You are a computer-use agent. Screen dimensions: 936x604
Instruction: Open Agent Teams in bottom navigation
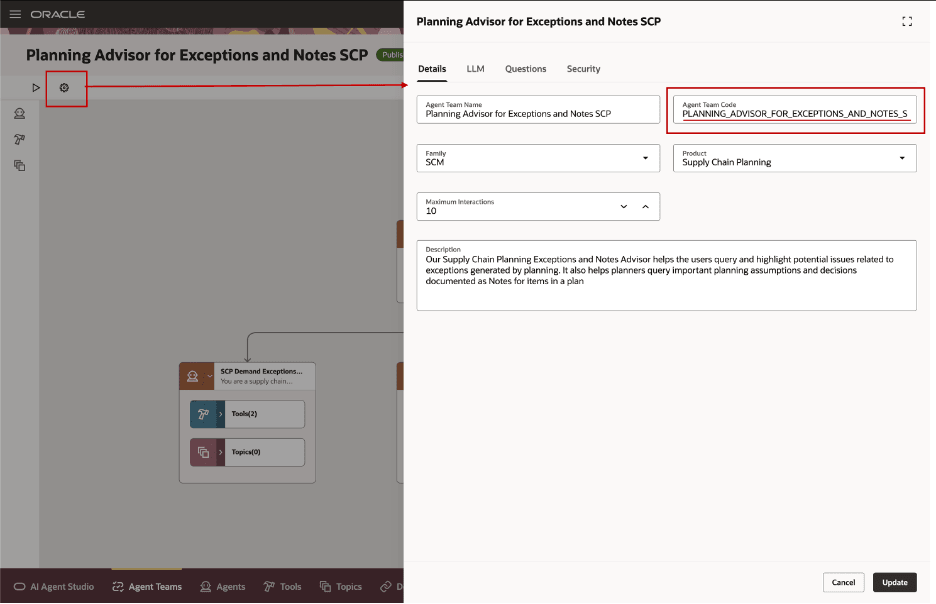tap(147, 587)
